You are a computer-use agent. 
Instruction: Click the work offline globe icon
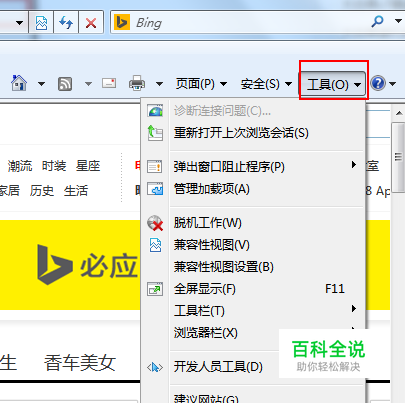point(155,223)
